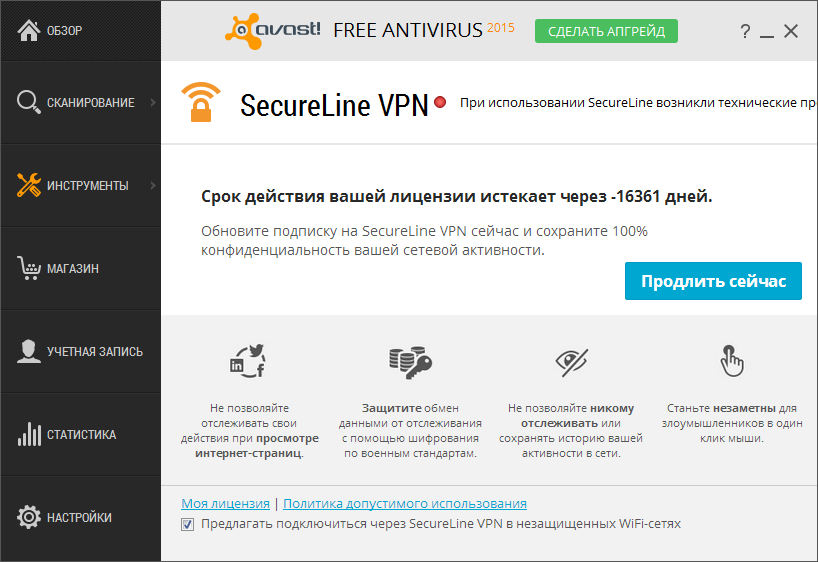
Task: Open the Моя лицензия link
Action: pyautogui.click(x=225, y=504)
